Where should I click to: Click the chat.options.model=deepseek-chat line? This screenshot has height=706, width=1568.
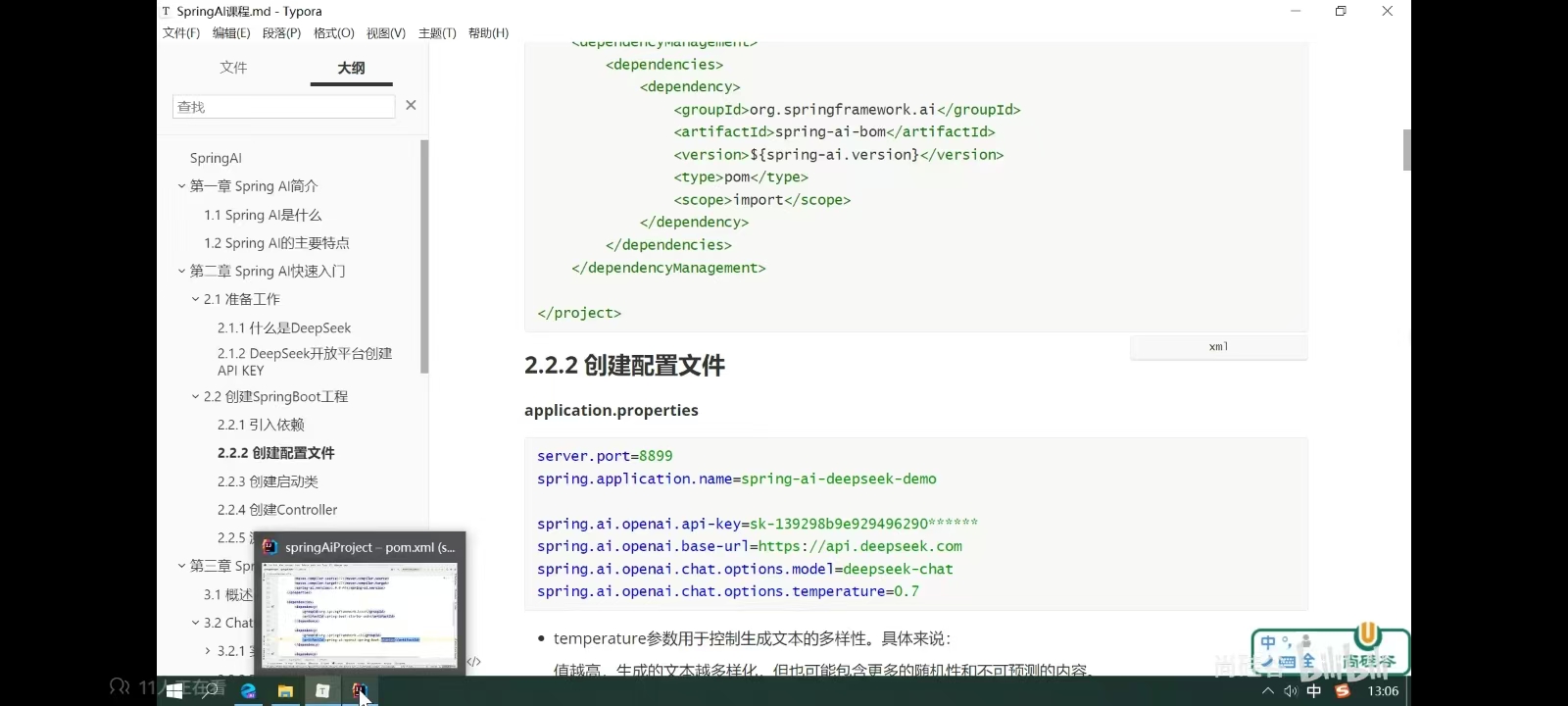(x=745, y=569)
